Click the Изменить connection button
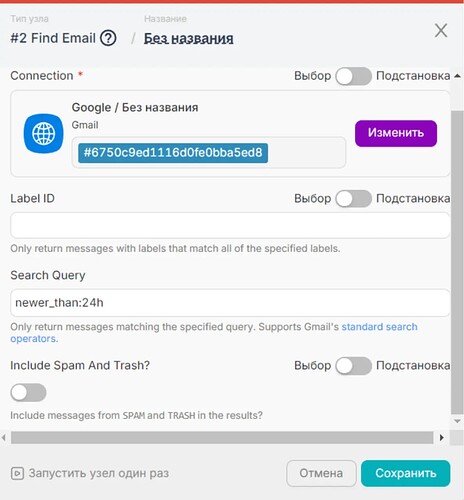This screenshot has width=464, height=500. tap(396, 133)
